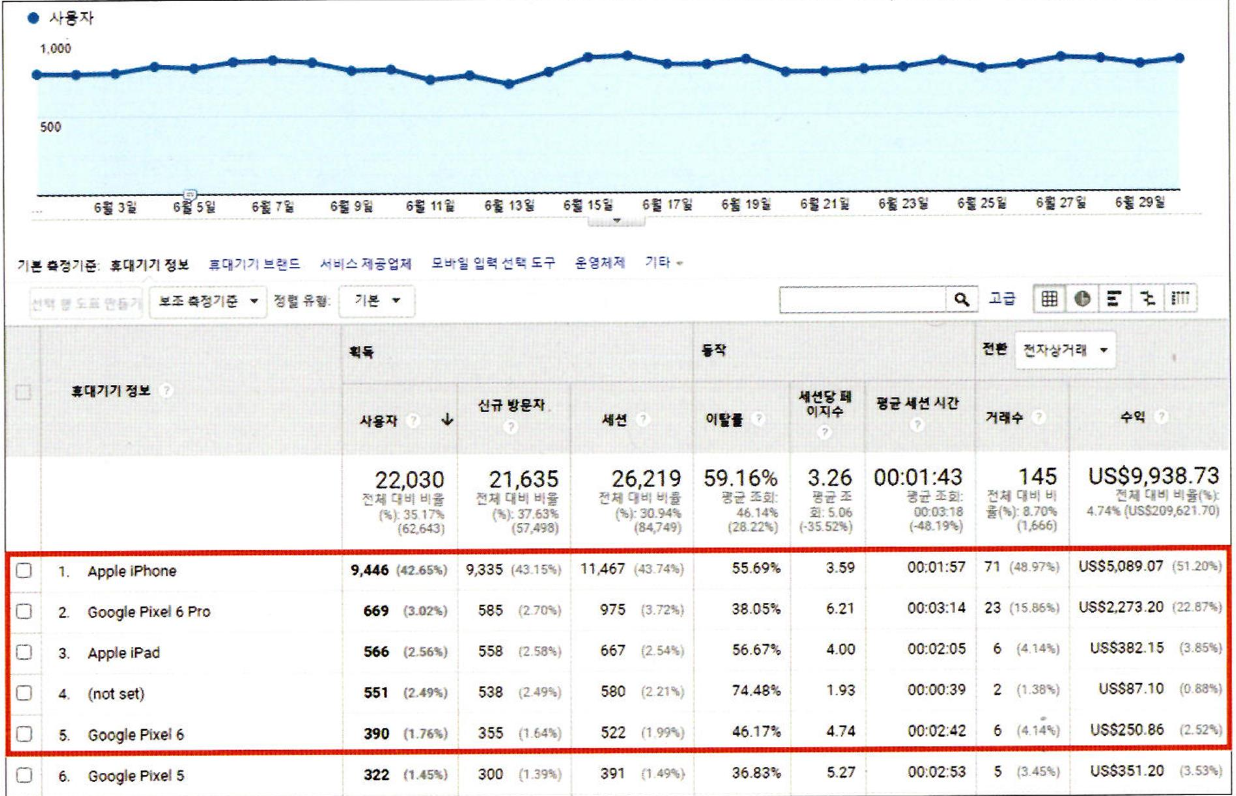Open help icon beside 이탈률 header
1236x796 pixels.
point(759,421)
